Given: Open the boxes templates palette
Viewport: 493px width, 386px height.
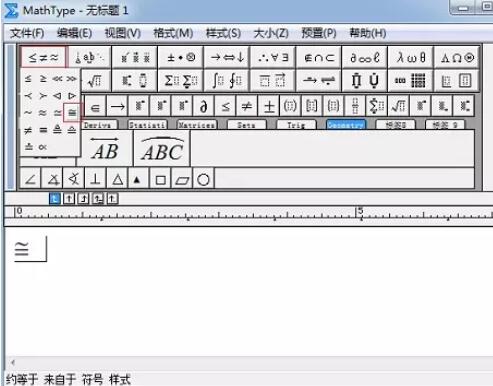Looking at the screenshot, I should tap(457, 80).
